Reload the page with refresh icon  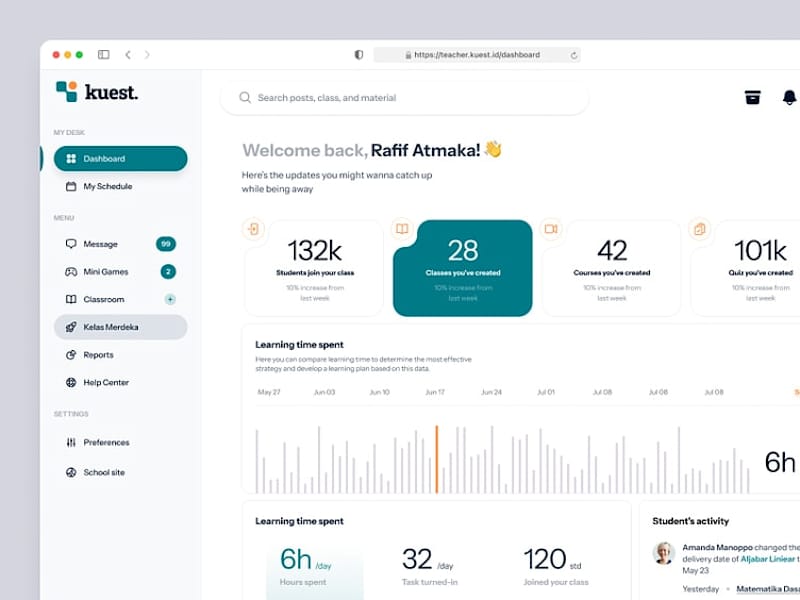click(574, 55)
